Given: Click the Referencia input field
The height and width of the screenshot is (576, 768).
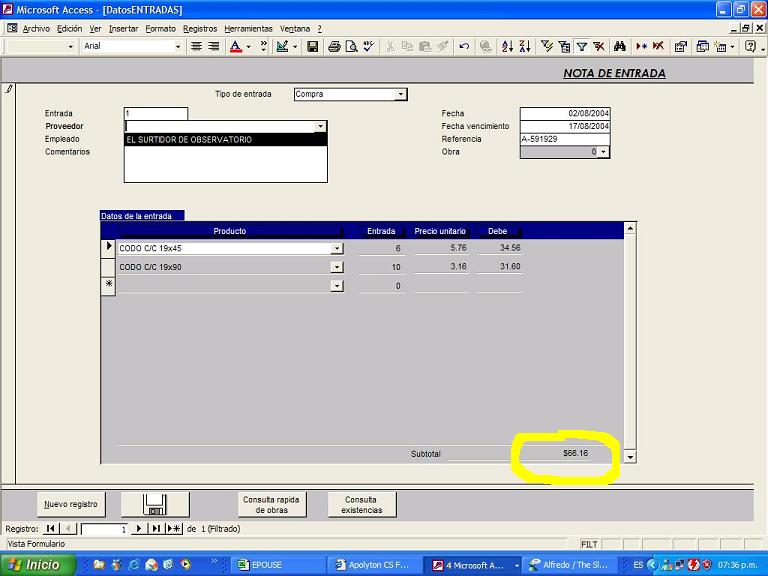Looking at the screenshot, I should [x=564, y=139].
